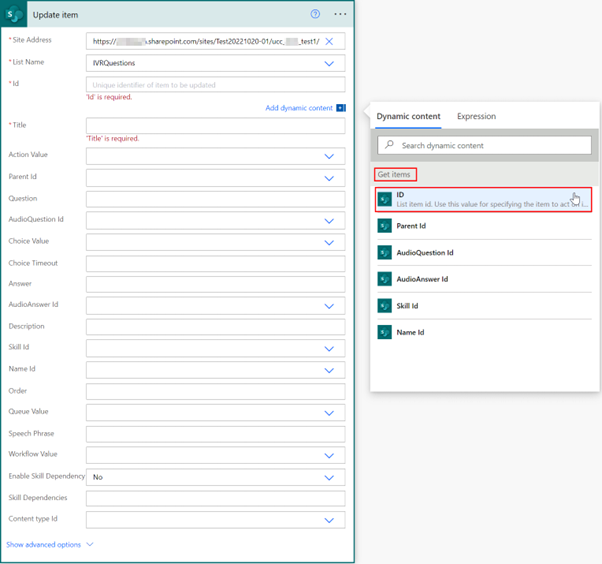Open the AudioAnswer Id dropdown in the form

[329, 306]
